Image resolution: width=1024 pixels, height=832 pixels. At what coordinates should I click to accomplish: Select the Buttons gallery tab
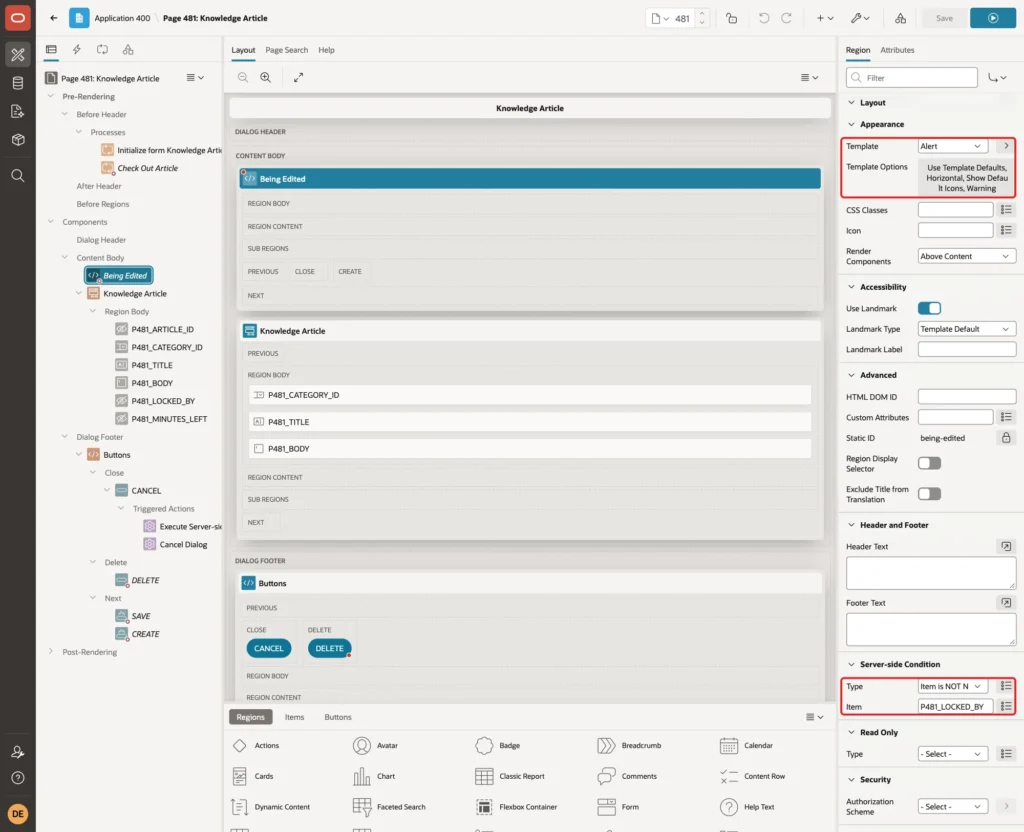tap(338, 717)
